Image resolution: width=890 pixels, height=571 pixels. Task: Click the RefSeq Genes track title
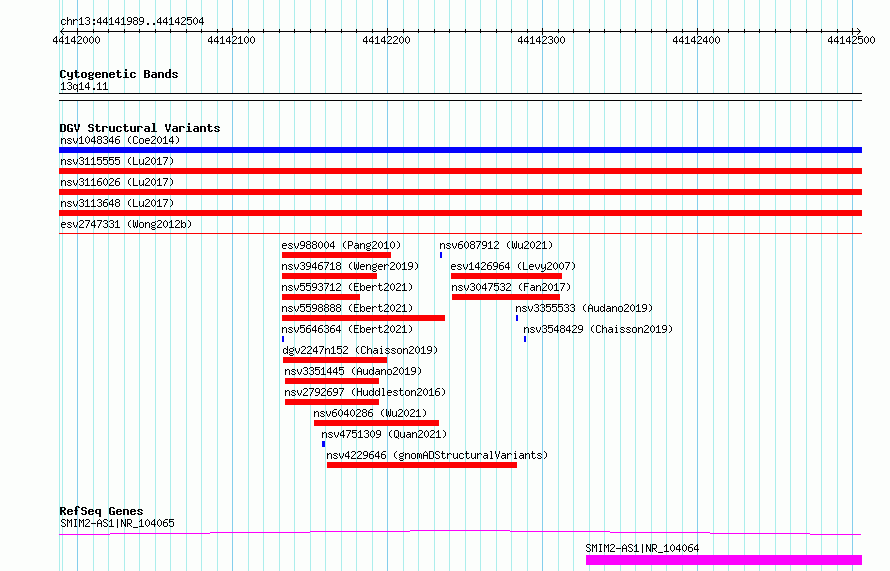tap(101, 511)
